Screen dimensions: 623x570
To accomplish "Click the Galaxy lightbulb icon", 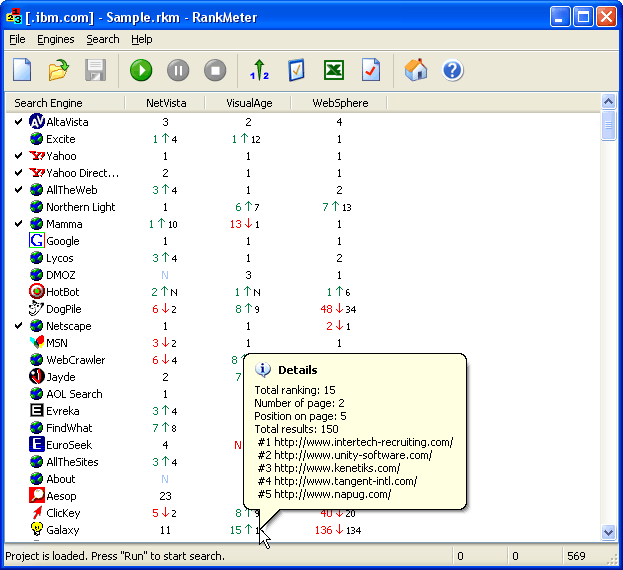I will [37, 529].
